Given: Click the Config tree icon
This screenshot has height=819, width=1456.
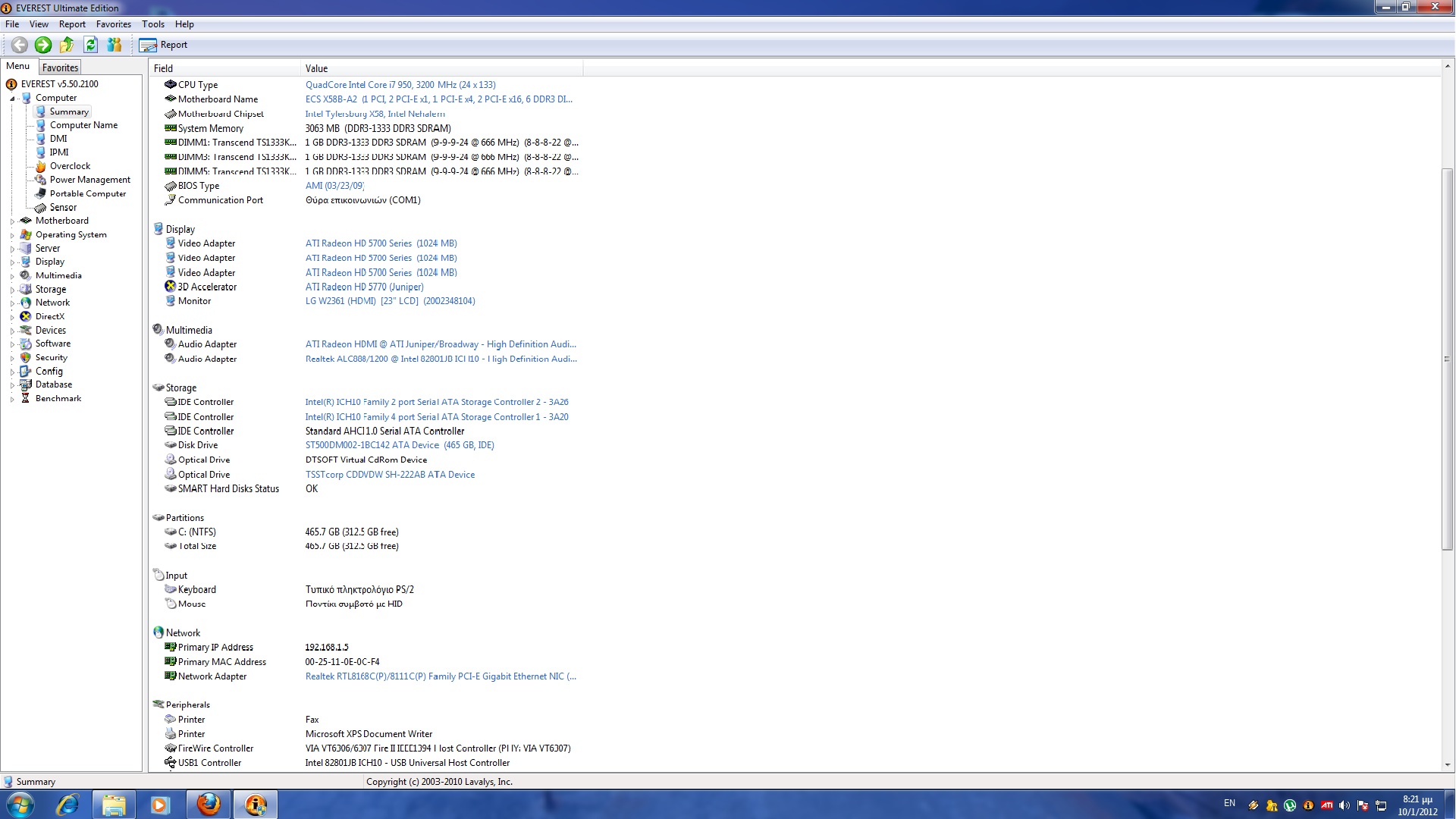Looking at the screenshot, I should (x=26, y=371).
